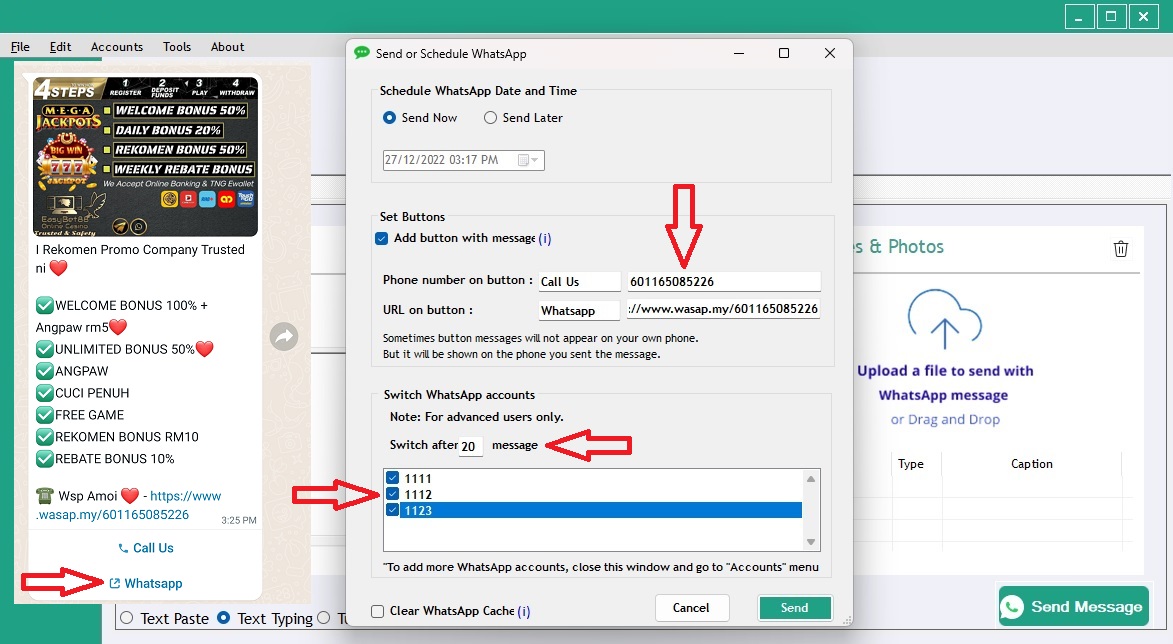Click the external link icon beside Whatsapp preview button
Image resolution: width=1173 pixels, height=644 pixels.
click(x=114, y=583)
